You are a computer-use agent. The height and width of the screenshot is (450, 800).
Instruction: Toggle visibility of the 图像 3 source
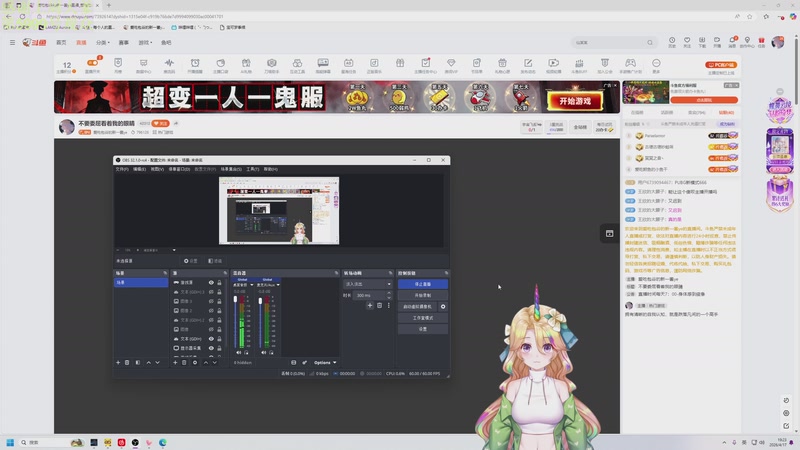(211, 302)
